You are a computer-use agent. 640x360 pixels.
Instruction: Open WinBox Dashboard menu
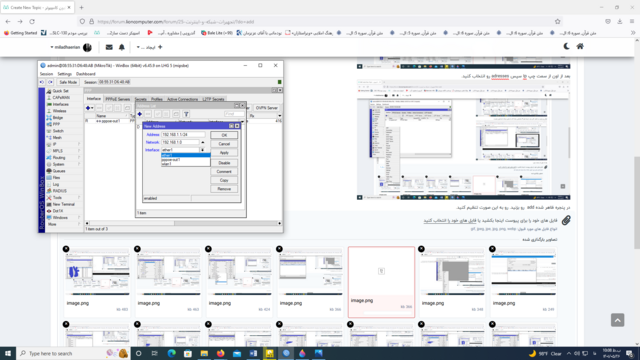pyautogui.click(x=86, y=74)
